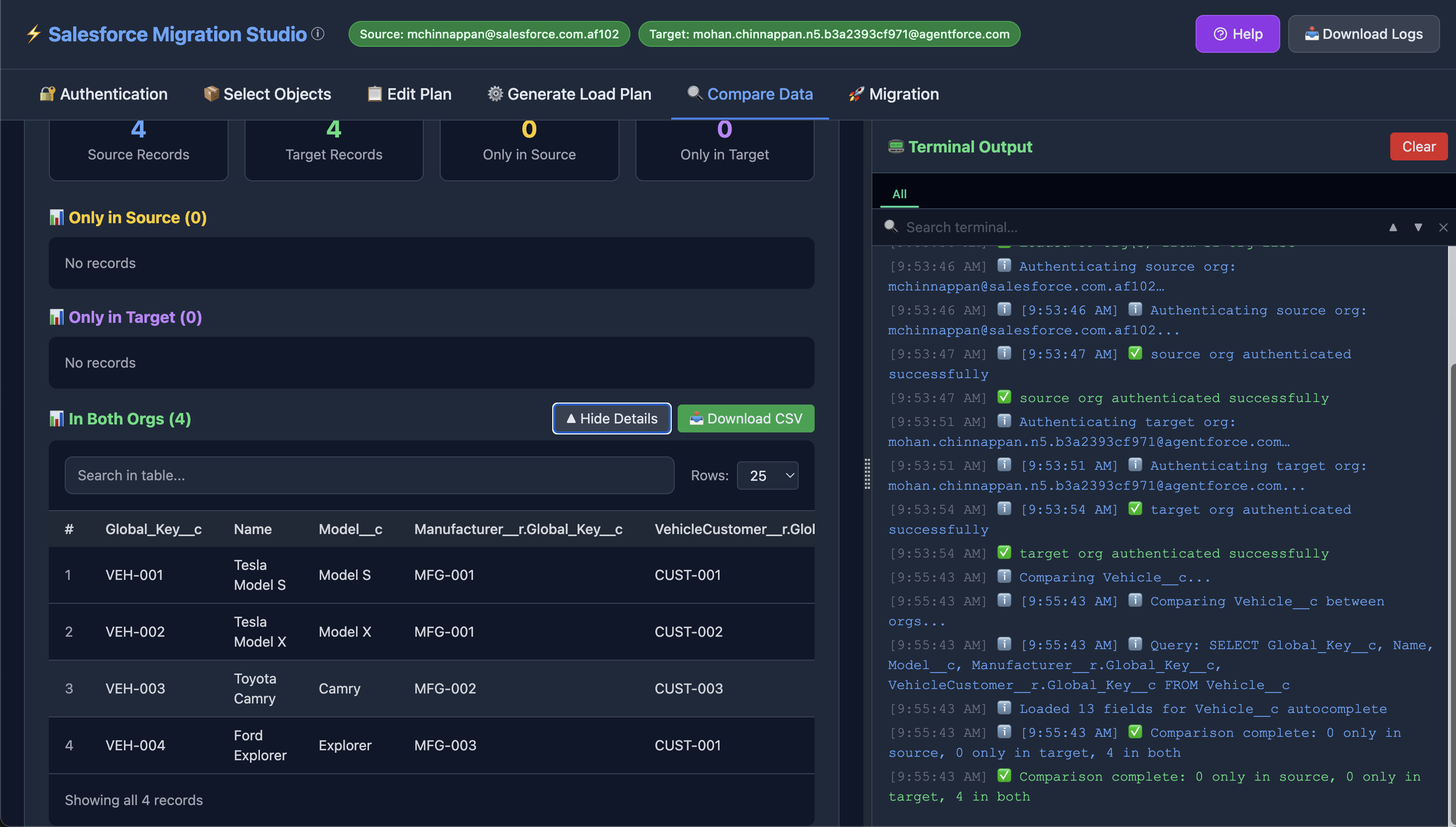Screen dimensions: 1456x827
Task: Click the Source org email badge
Action: [x=489, y=34]
